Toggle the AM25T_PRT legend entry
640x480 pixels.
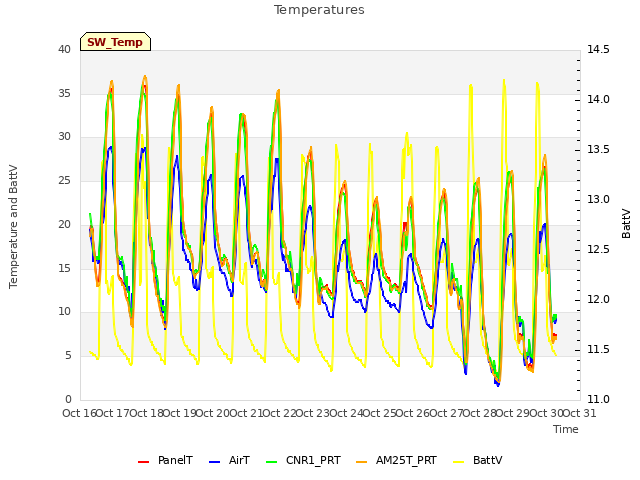pos(396,460)
